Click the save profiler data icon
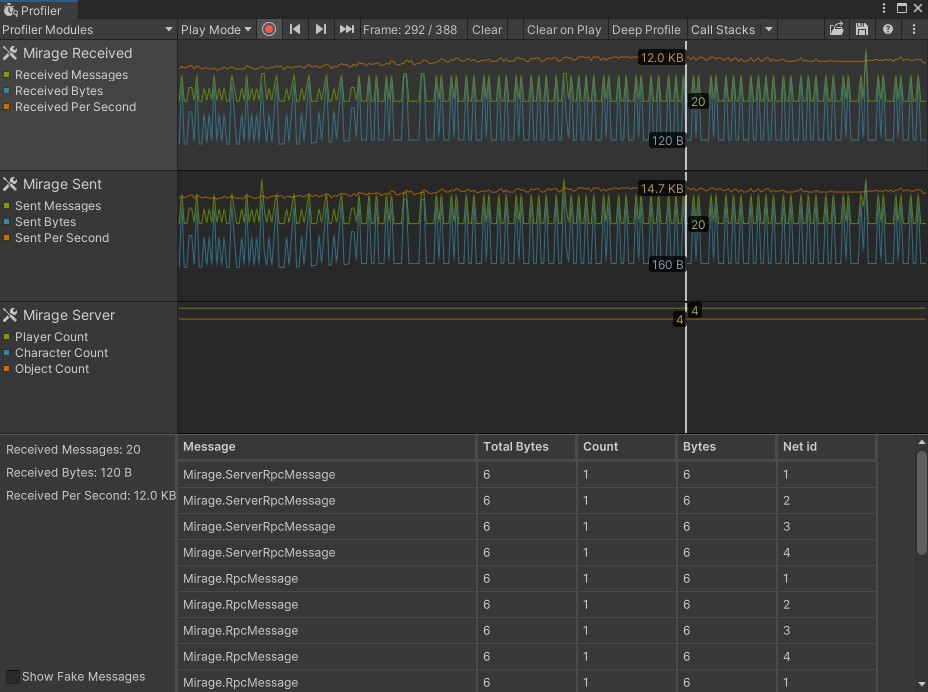 pos(862,30)
